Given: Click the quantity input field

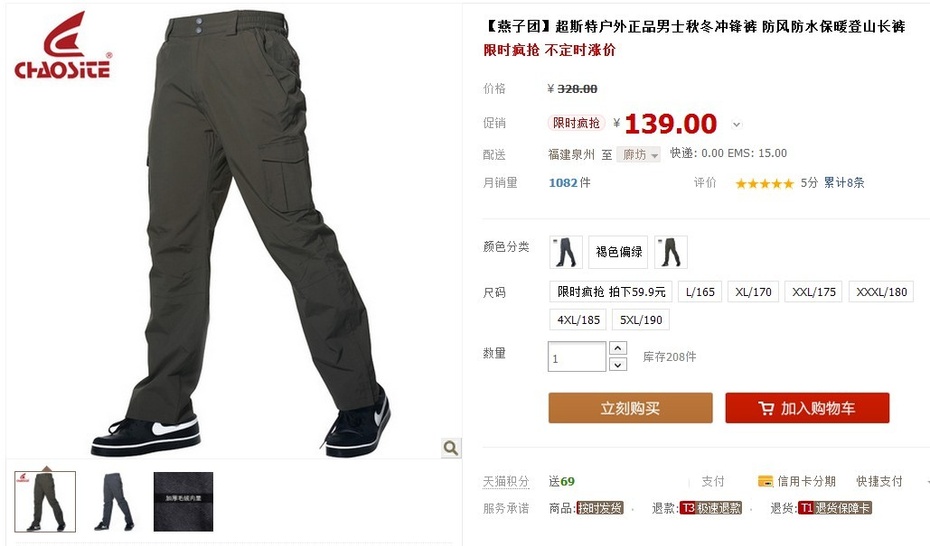Looking at the screenshot, I should click(x=577, y=357).
